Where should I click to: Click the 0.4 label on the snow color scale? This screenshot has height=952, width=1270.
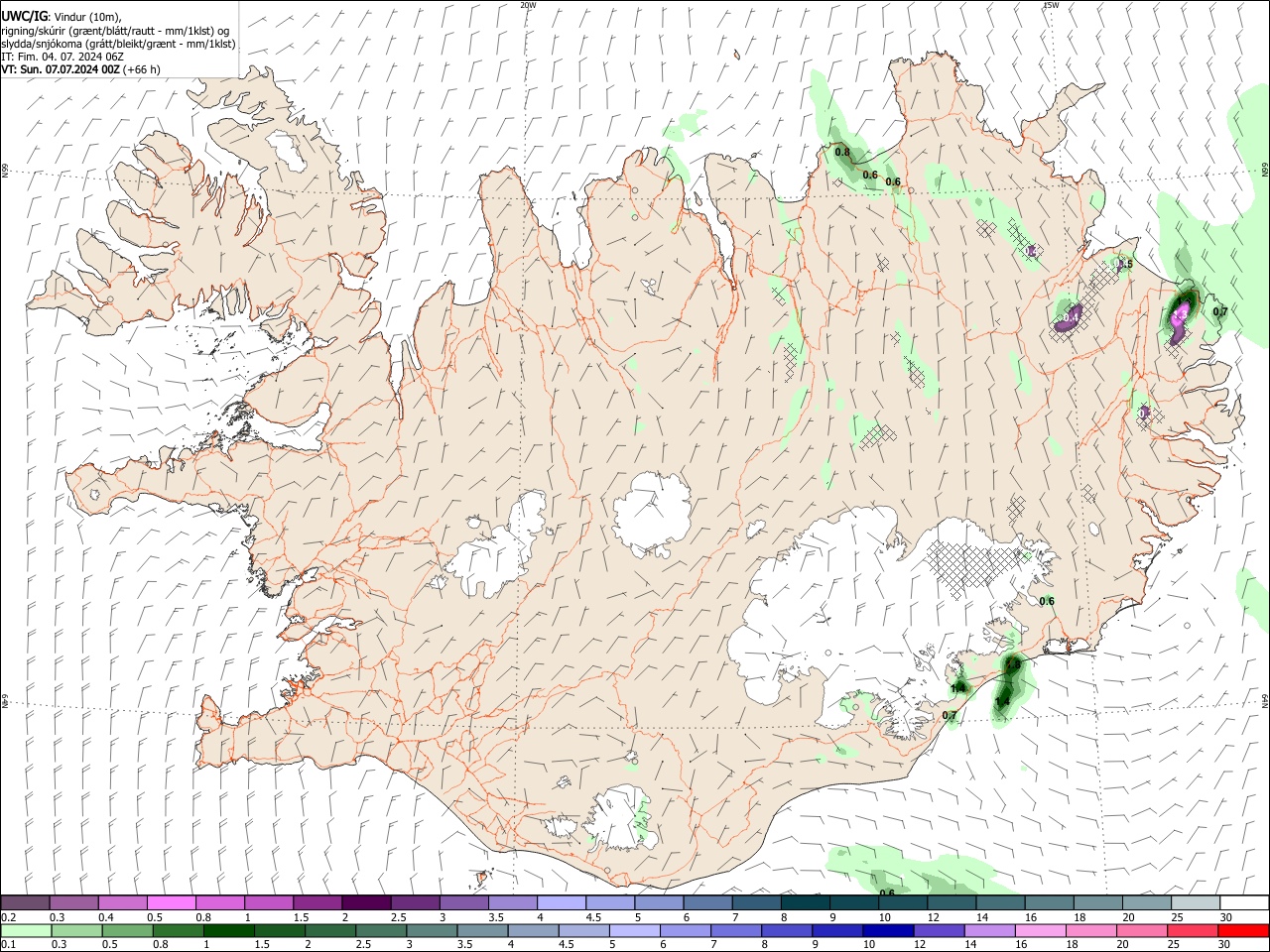click(105, 917)
